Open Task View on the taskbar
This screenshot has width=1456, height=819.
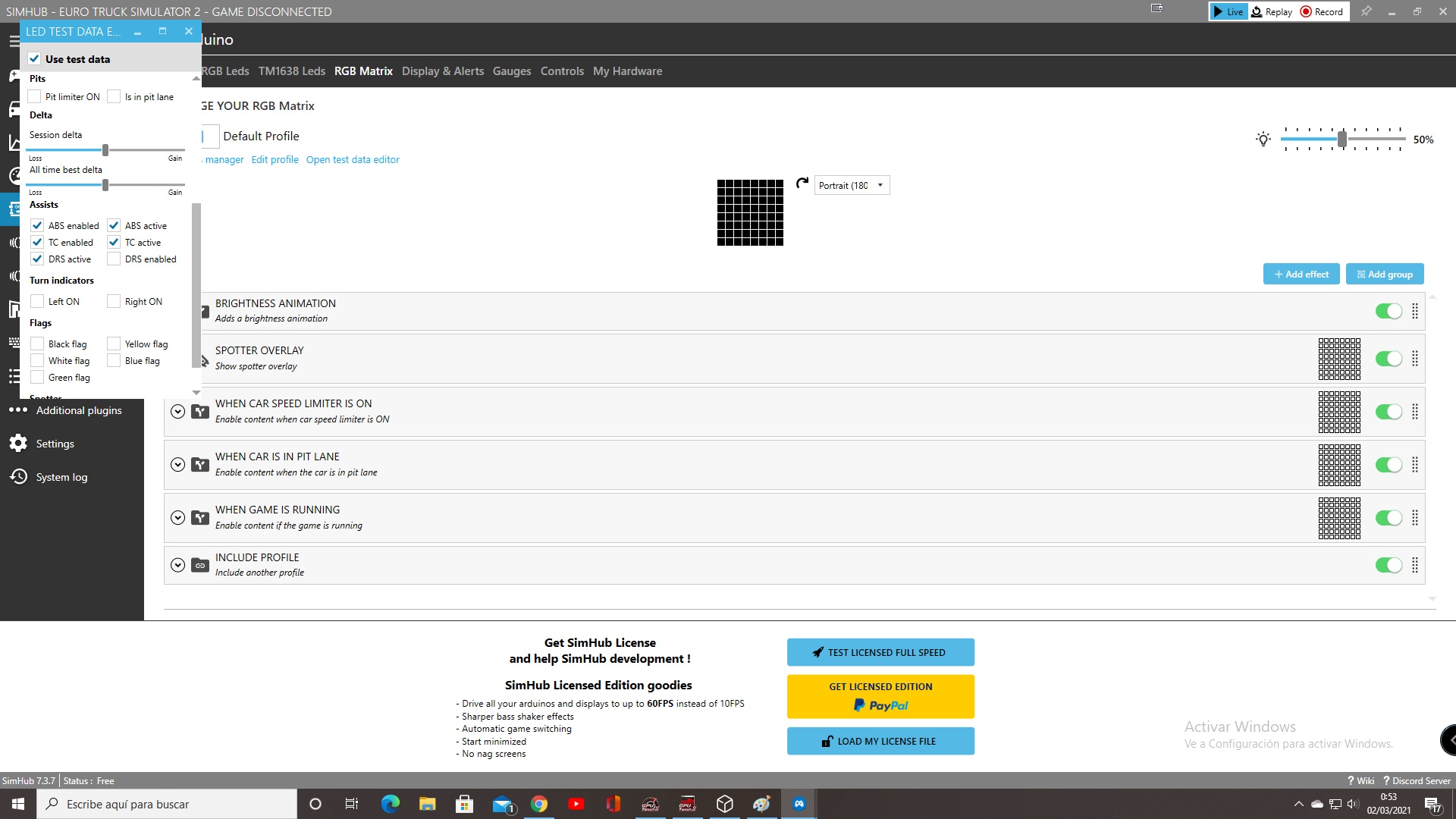[352, 804]
